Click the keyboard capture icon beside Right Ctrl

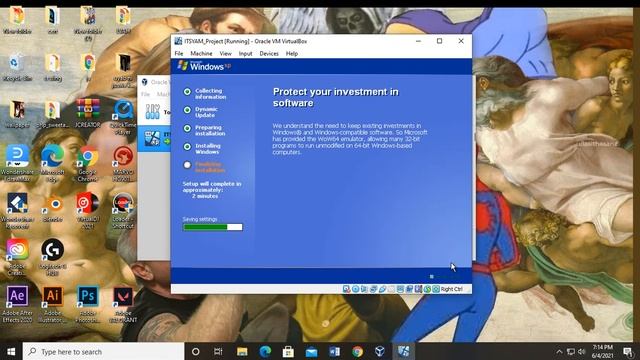[x=436, y=289]
